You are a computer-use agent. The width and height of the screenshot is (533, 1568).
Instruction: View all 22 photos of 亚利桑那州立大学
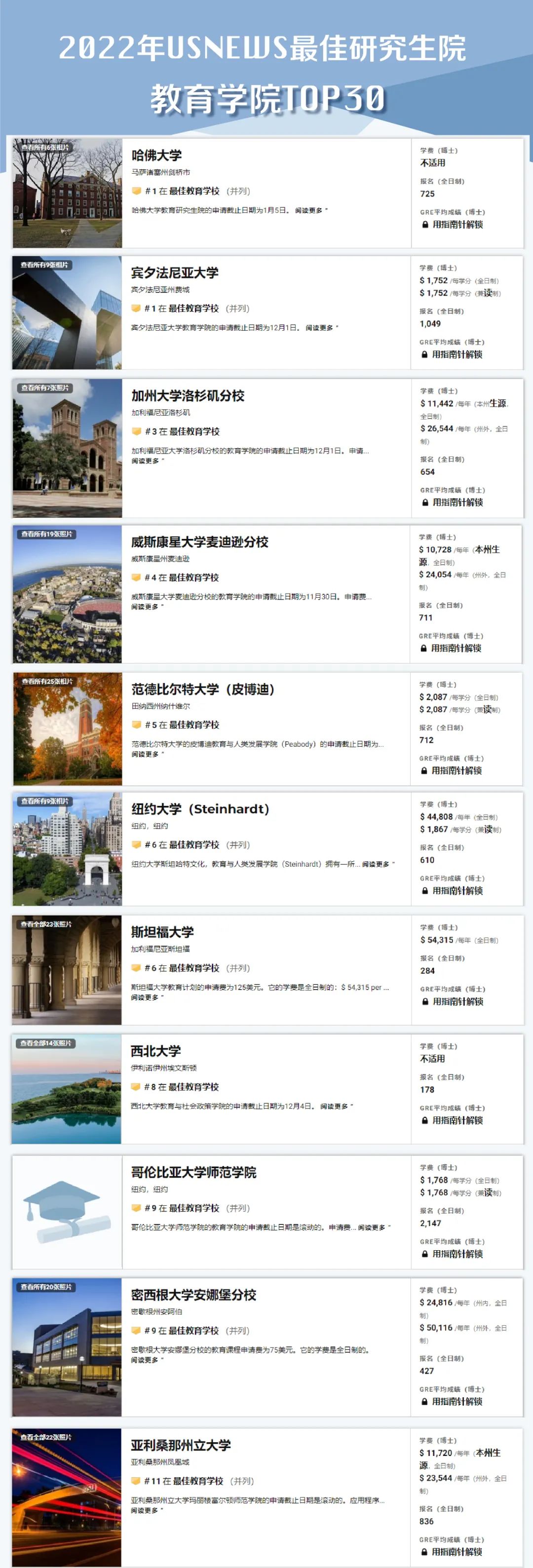point(45,1437)
